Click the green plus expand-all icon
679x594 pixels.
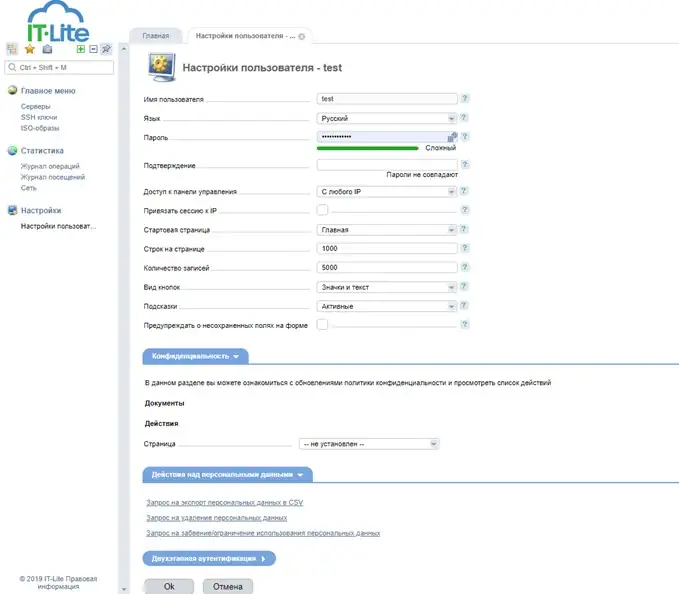tap(81, 48)
